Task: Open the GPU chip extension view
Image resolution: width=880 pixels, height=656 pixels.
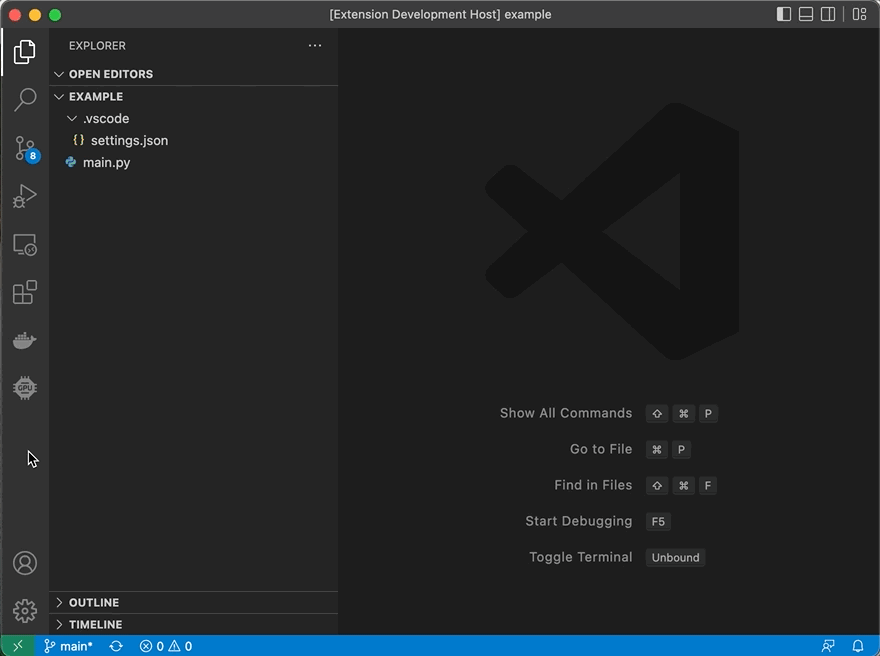Action: pos(25,388)
